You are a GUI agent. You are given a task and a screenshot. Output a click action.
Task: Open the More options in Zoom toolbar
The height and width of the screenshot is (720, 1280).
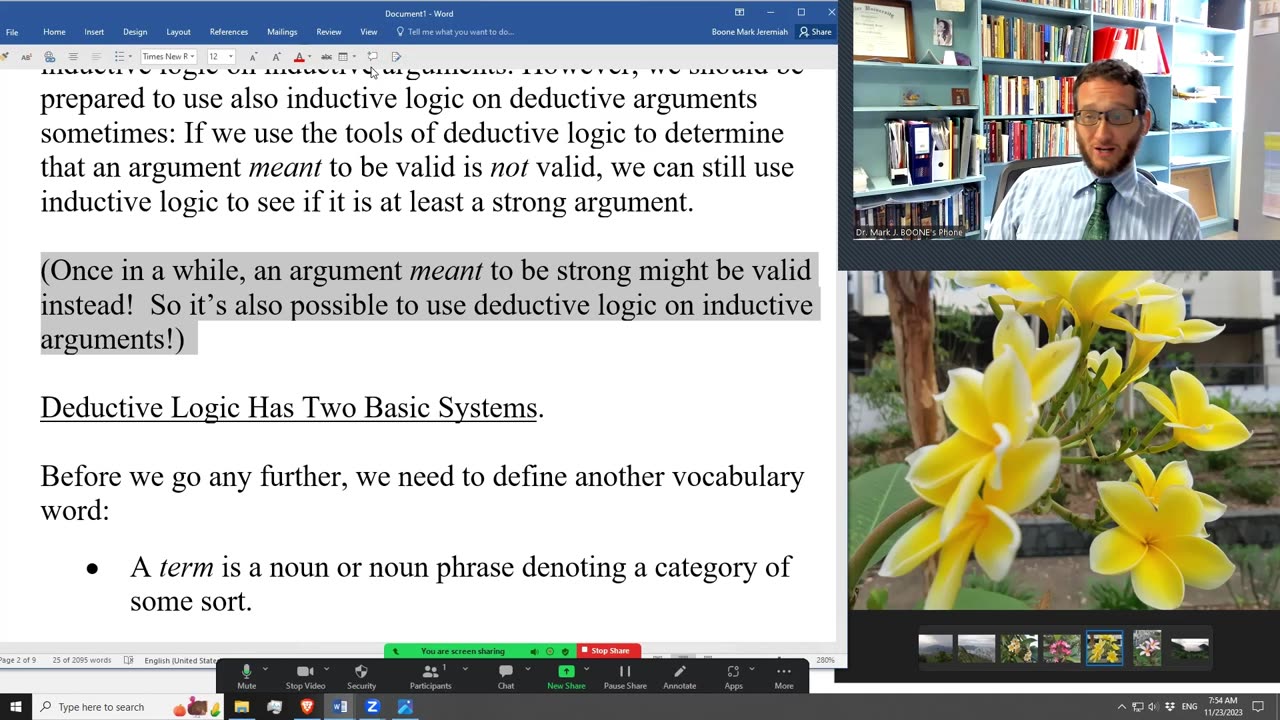pos(784,677)
